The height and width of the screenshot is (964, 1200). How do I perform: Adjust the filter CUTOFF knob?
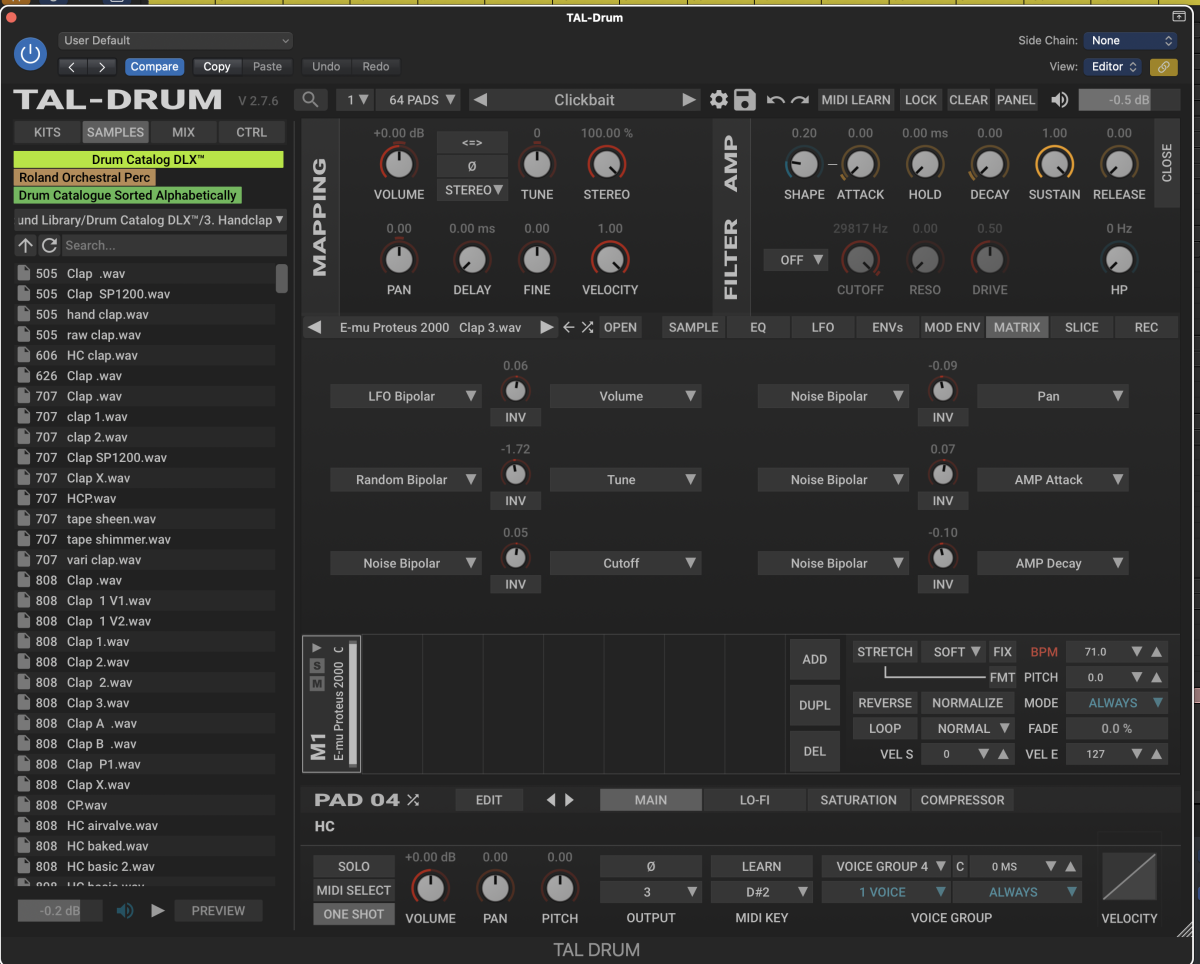point(860,260)
